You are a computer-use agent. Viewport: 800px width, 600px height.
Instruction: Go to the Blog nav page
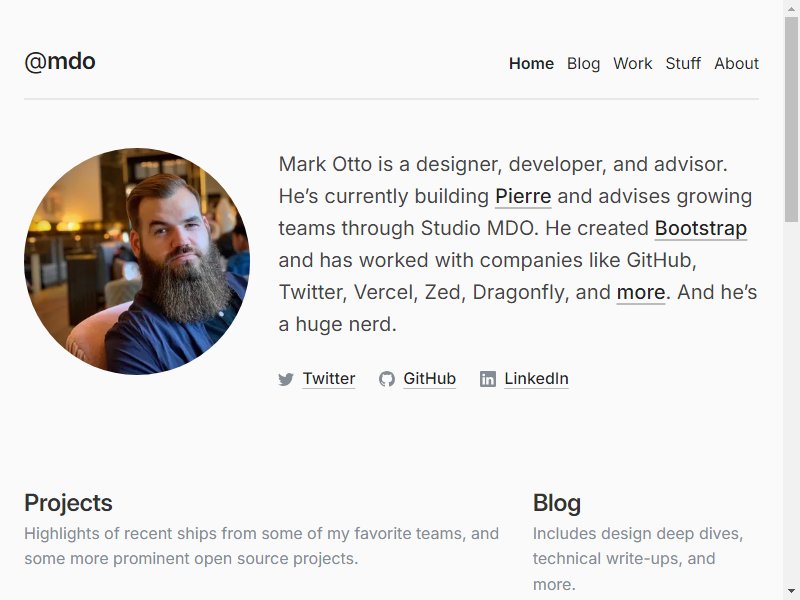pos(583,63)
